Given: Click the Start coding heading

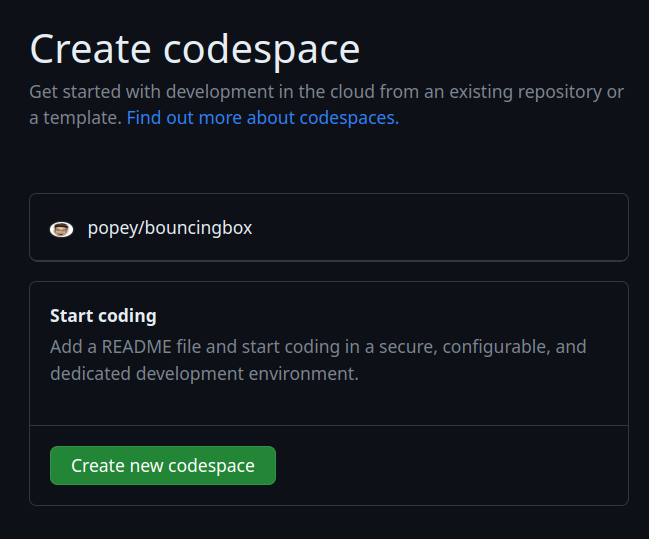Looking at the screenshot, I should click(103, 316).
